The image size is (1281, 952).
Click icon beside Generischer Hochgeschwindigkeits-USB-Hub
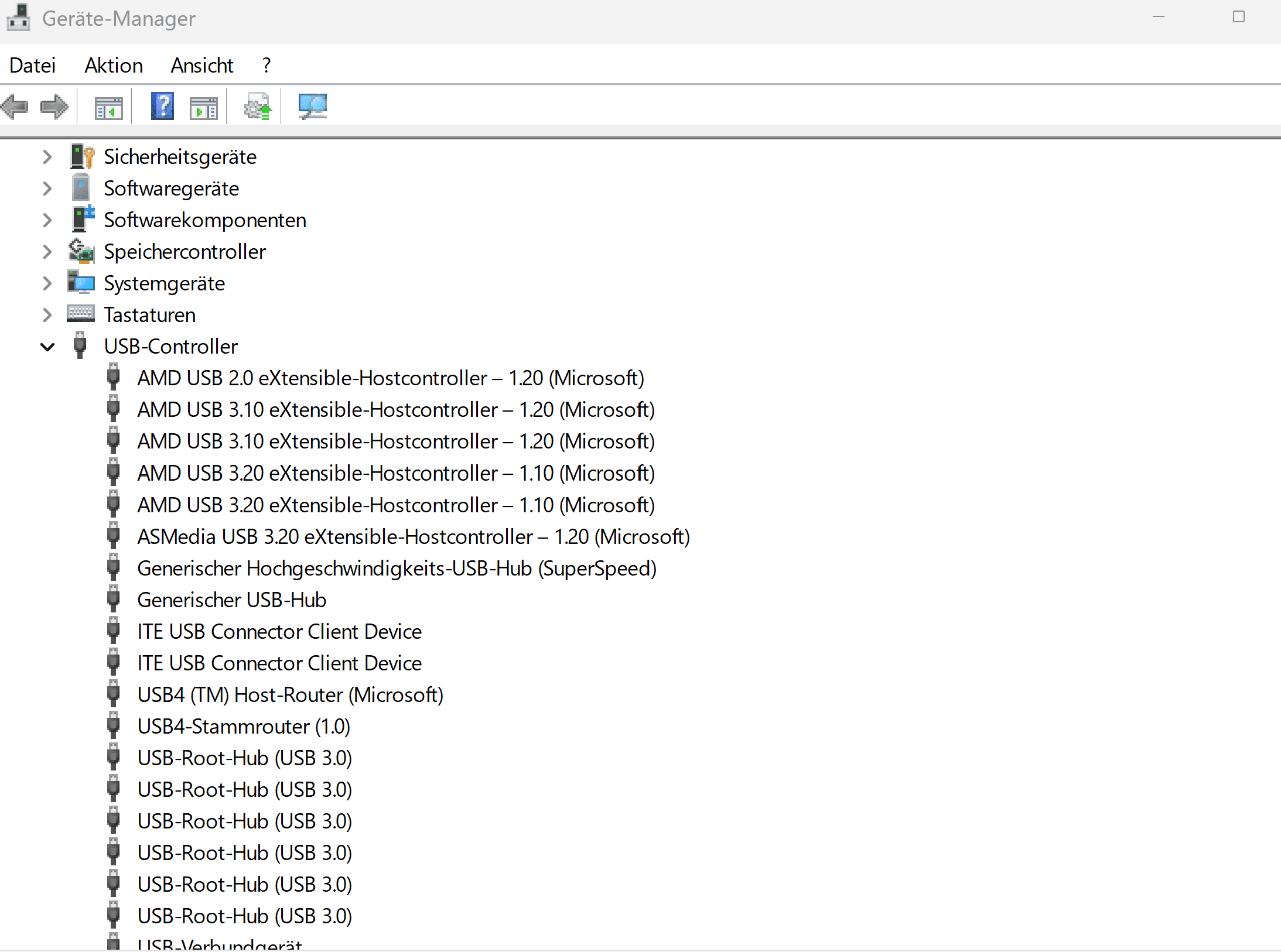114,568
